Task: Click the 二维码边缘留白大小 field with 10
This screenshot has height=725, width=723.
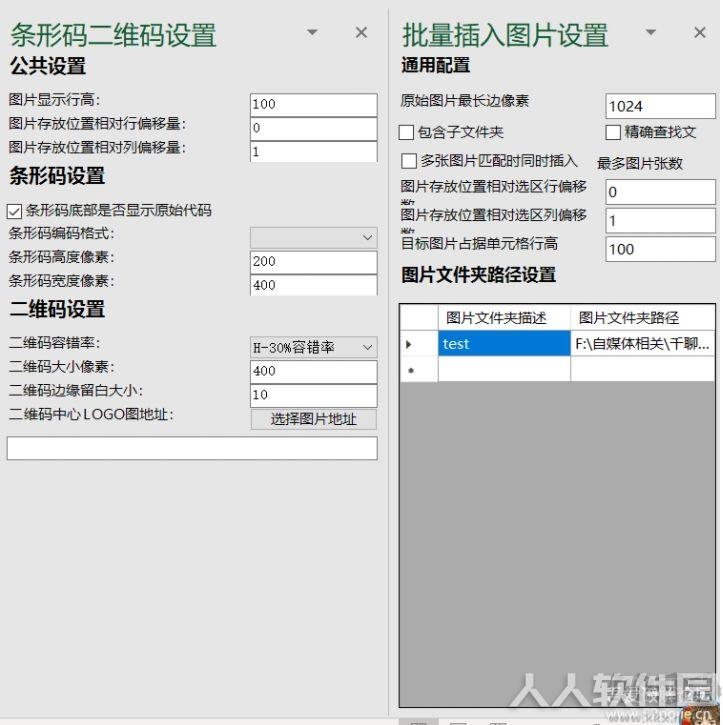Action: point(313,395)
